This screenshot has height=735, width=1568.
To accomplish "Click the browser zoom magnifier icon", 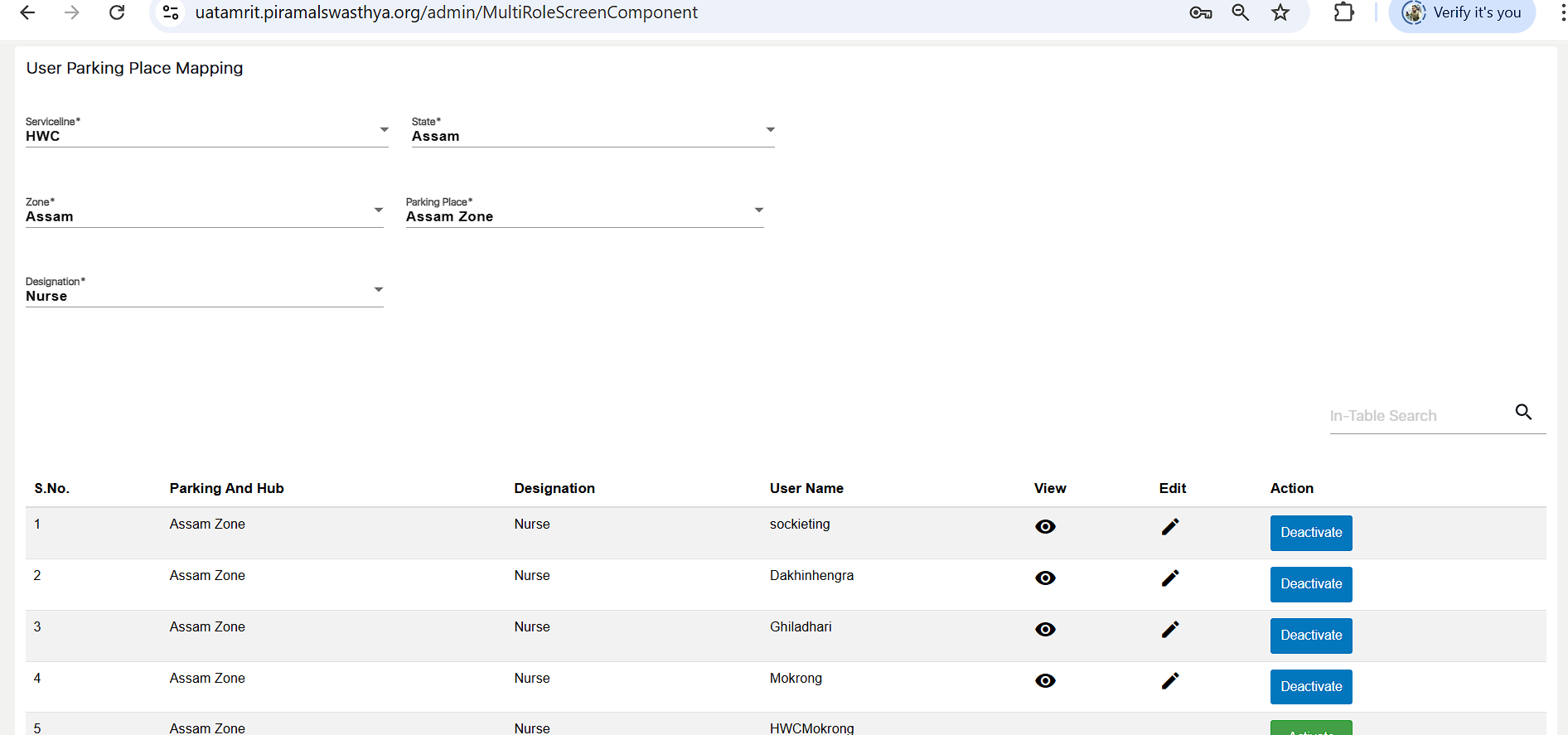I will click(1240, 12).
